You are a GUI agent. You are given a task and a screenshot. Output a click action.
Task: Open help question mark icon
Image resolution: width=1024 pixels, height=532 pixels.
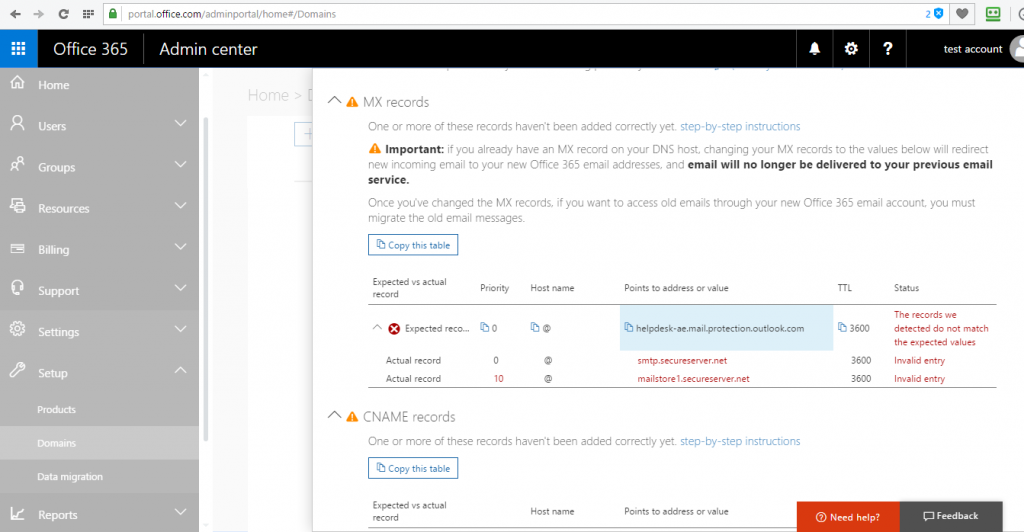(x=888, y=48)
